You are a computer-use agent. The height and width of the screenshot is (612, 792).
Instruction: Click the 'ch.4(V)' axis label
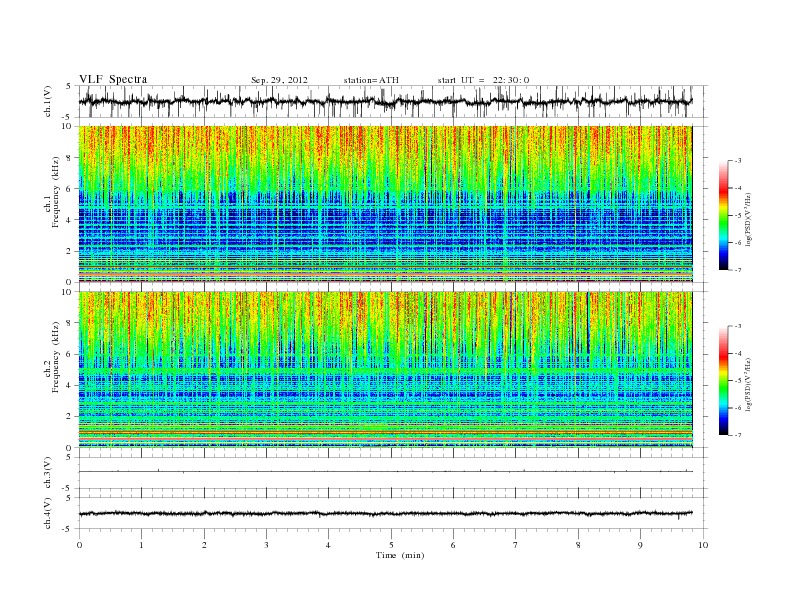[x=48, y=513]
